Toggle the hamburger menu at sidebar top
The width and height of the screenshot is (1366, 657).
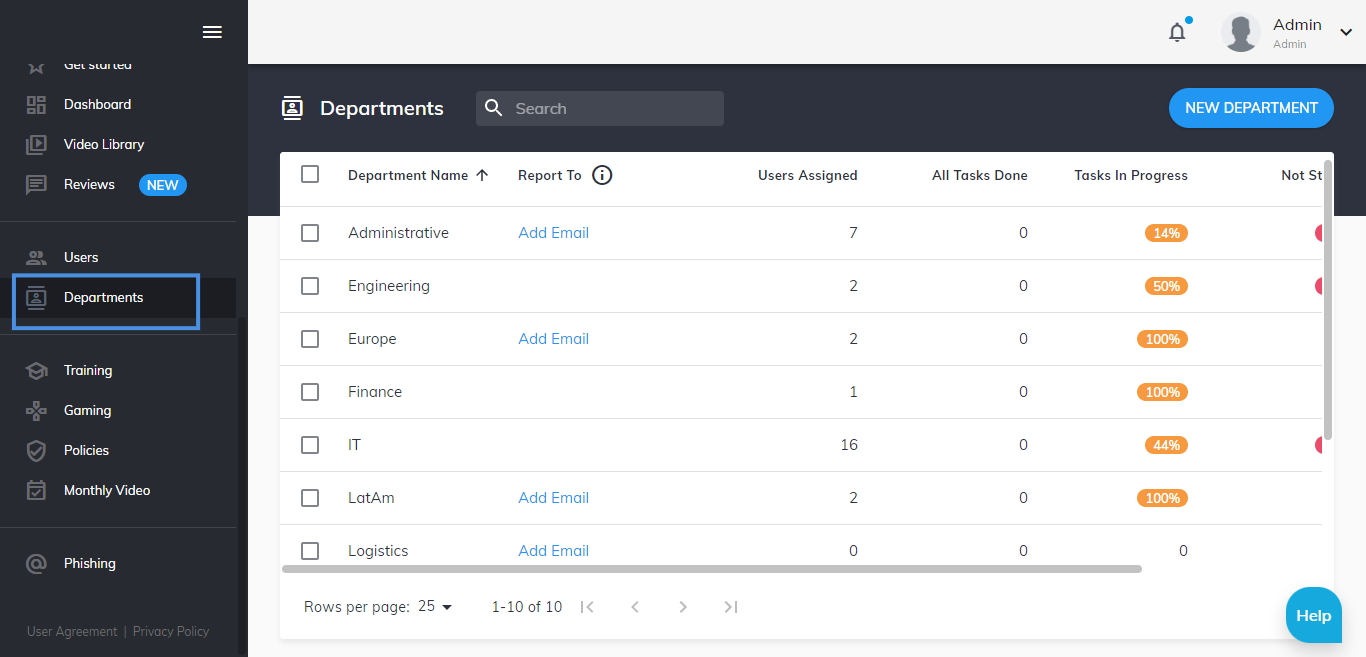[212, 31]
